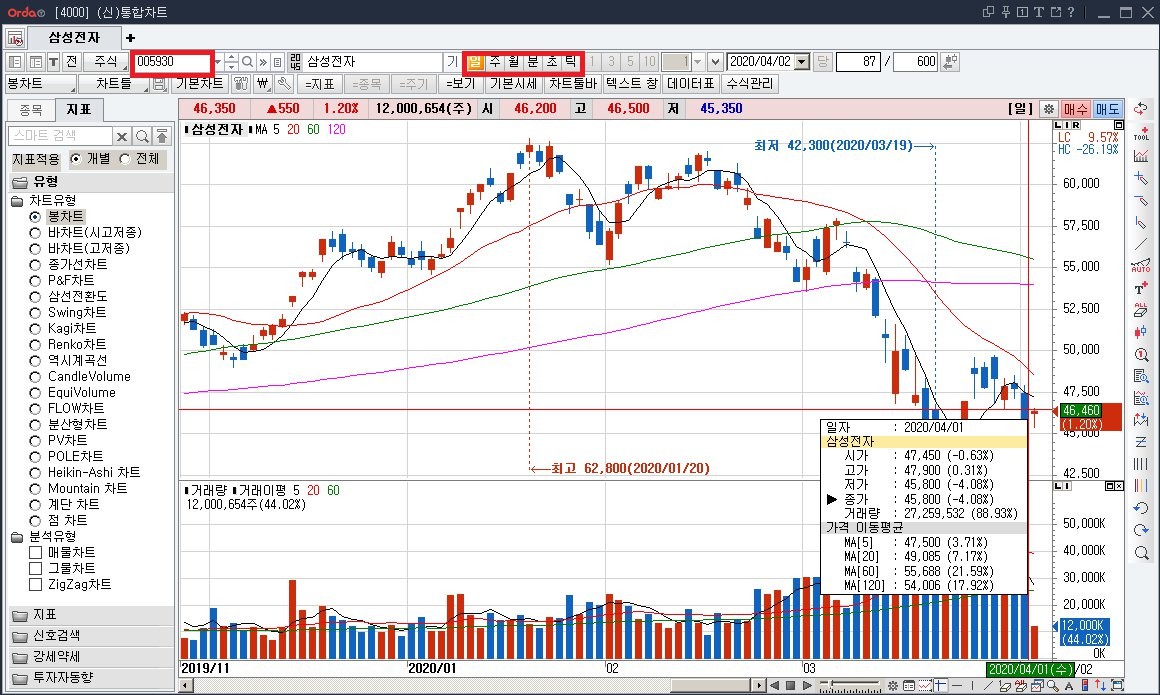The width and height of the screenshot is (1160, 695).
Task: Expand the 투자자동향 section
Action: (91, 677)
